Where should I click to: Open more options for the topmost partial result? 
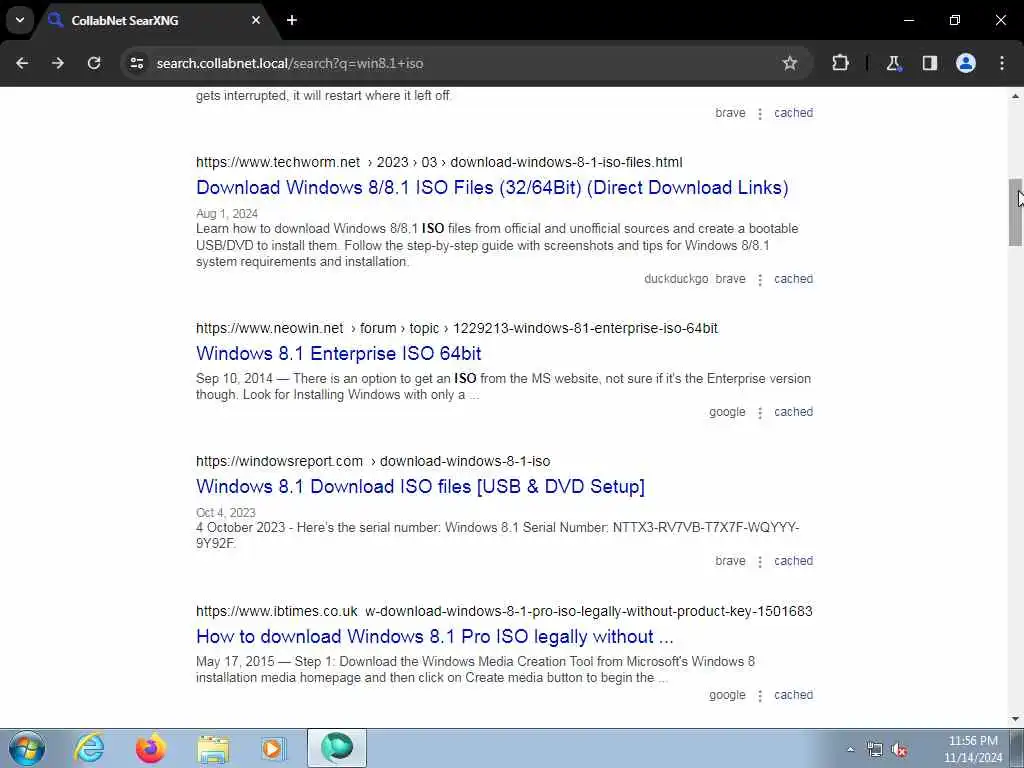tap(760, 114)
